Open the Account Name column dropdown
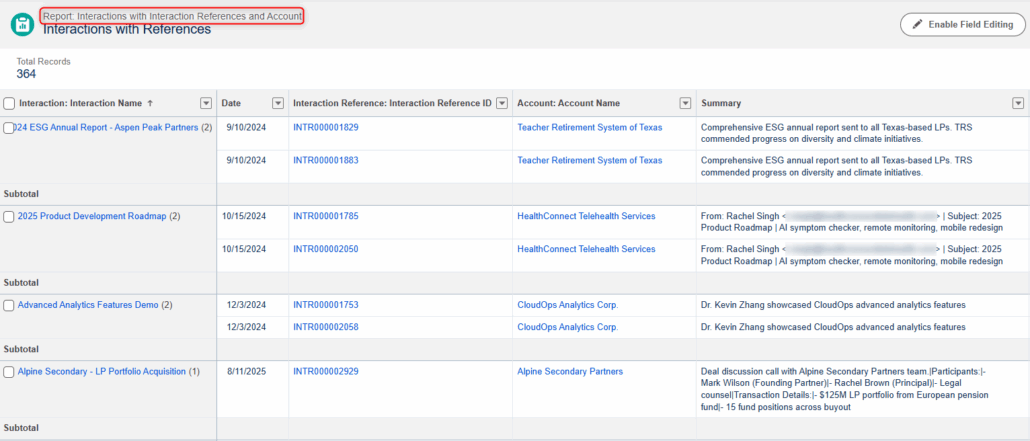The height and width of the screenshot is (441, 1030). (x=686, y=103)
